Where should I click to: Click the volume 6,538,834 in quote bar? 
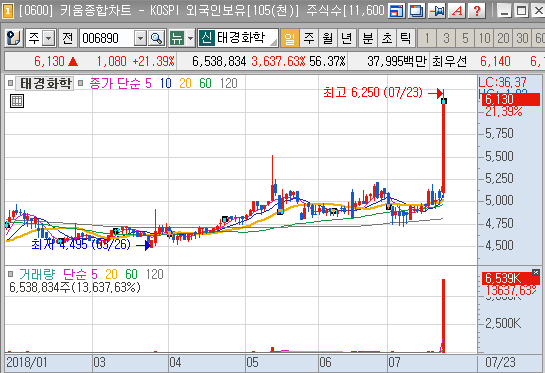(219, 62)
